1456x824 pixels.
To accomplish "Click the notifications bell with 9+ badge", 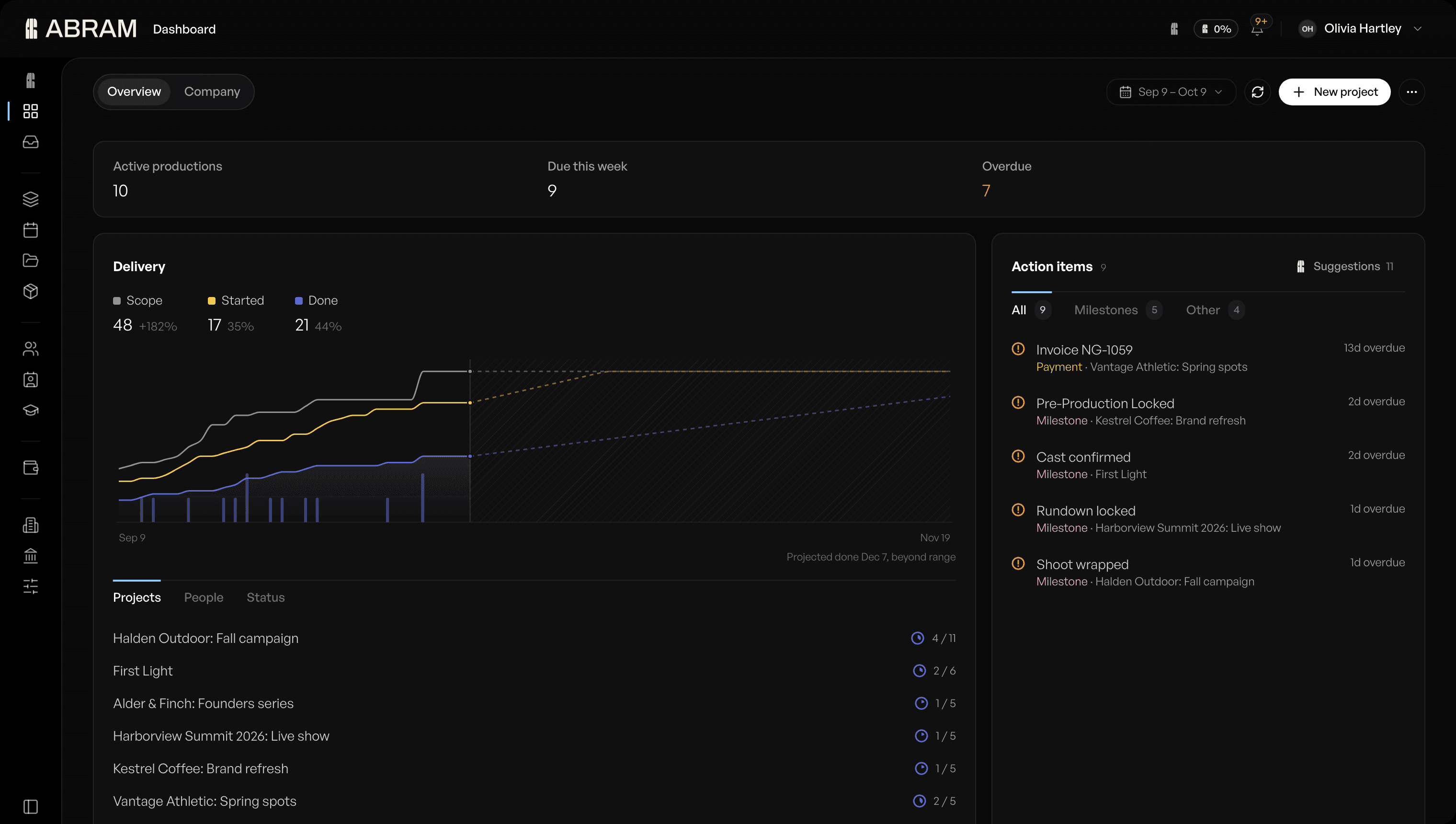I will click(1257, 29).
